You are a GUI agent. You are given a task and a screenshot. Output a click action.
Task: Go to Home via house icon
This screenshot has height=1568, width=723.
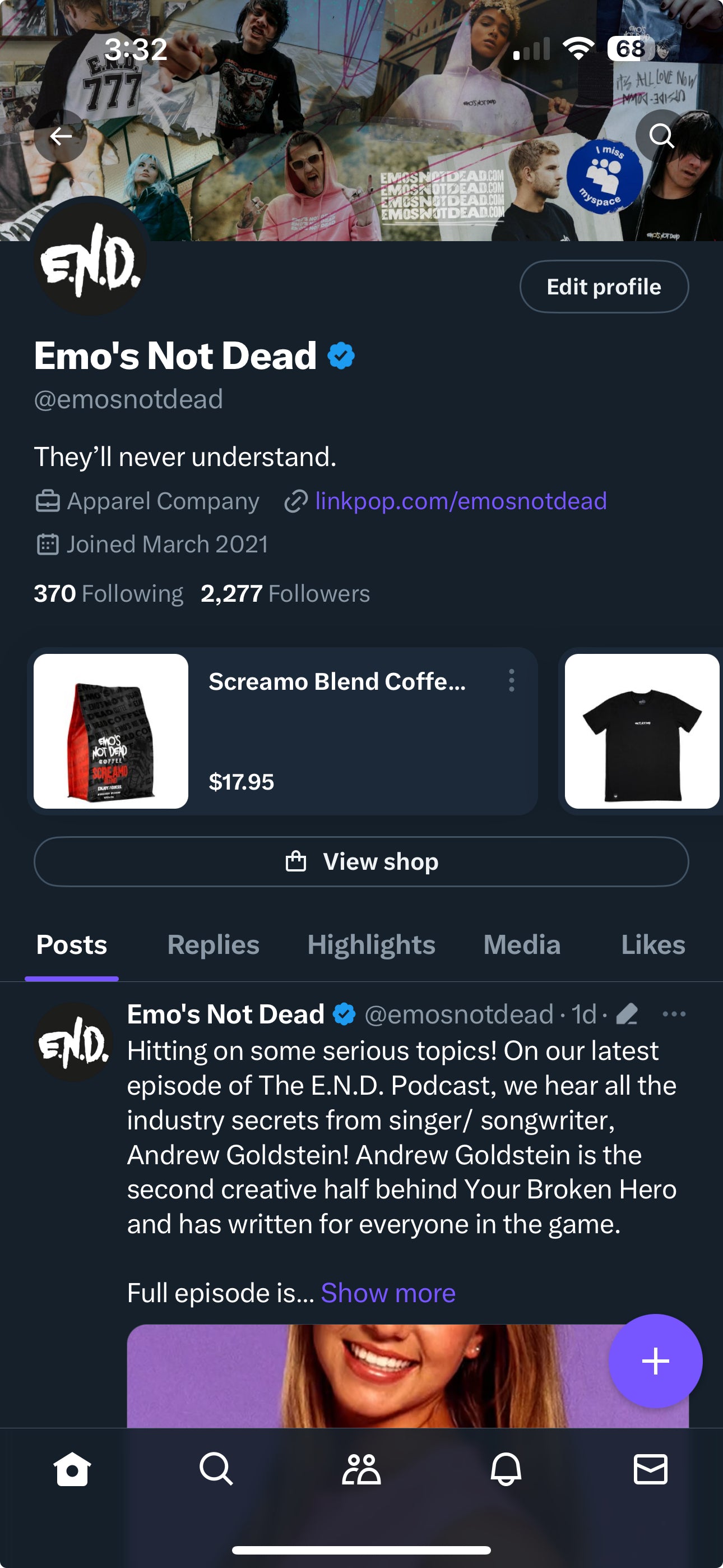tap(72, 1469)
